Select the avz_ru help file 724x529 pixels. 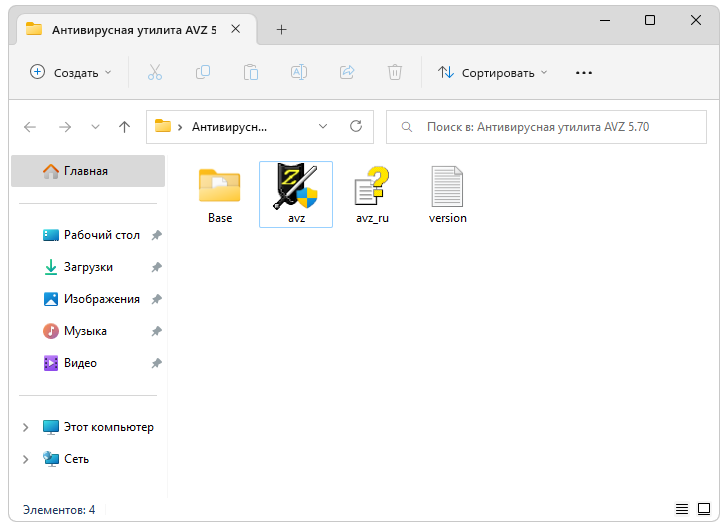(372, 194)
